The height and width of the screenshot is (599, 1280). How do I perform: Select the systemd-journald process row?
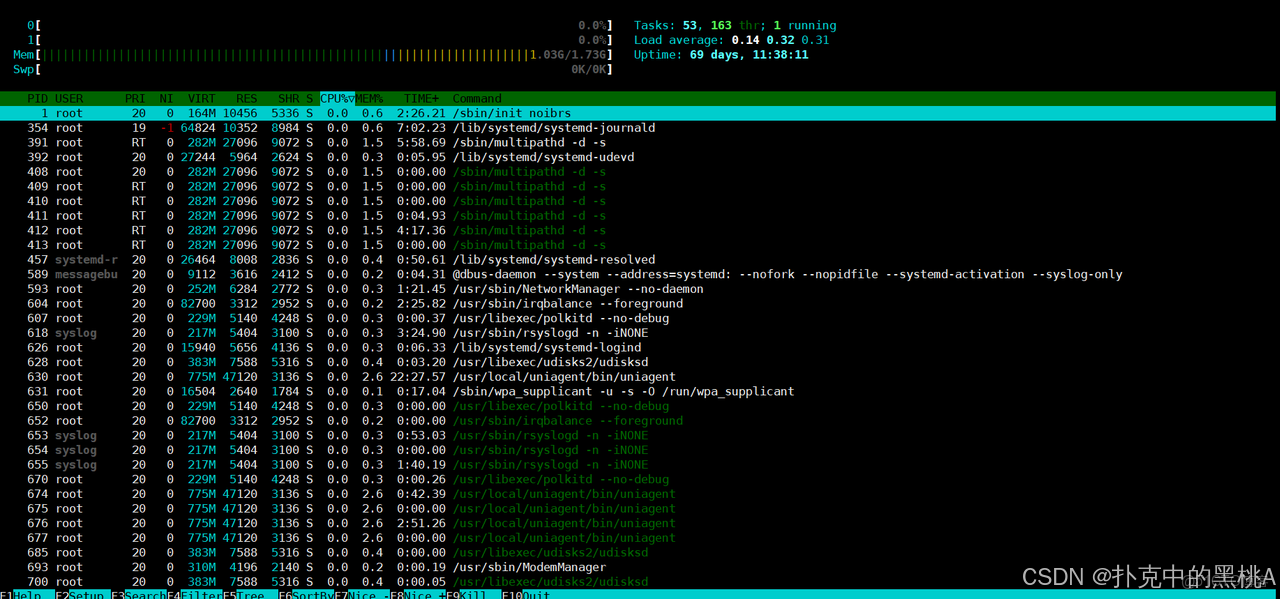pyautogui.click(x=640, y=128)
